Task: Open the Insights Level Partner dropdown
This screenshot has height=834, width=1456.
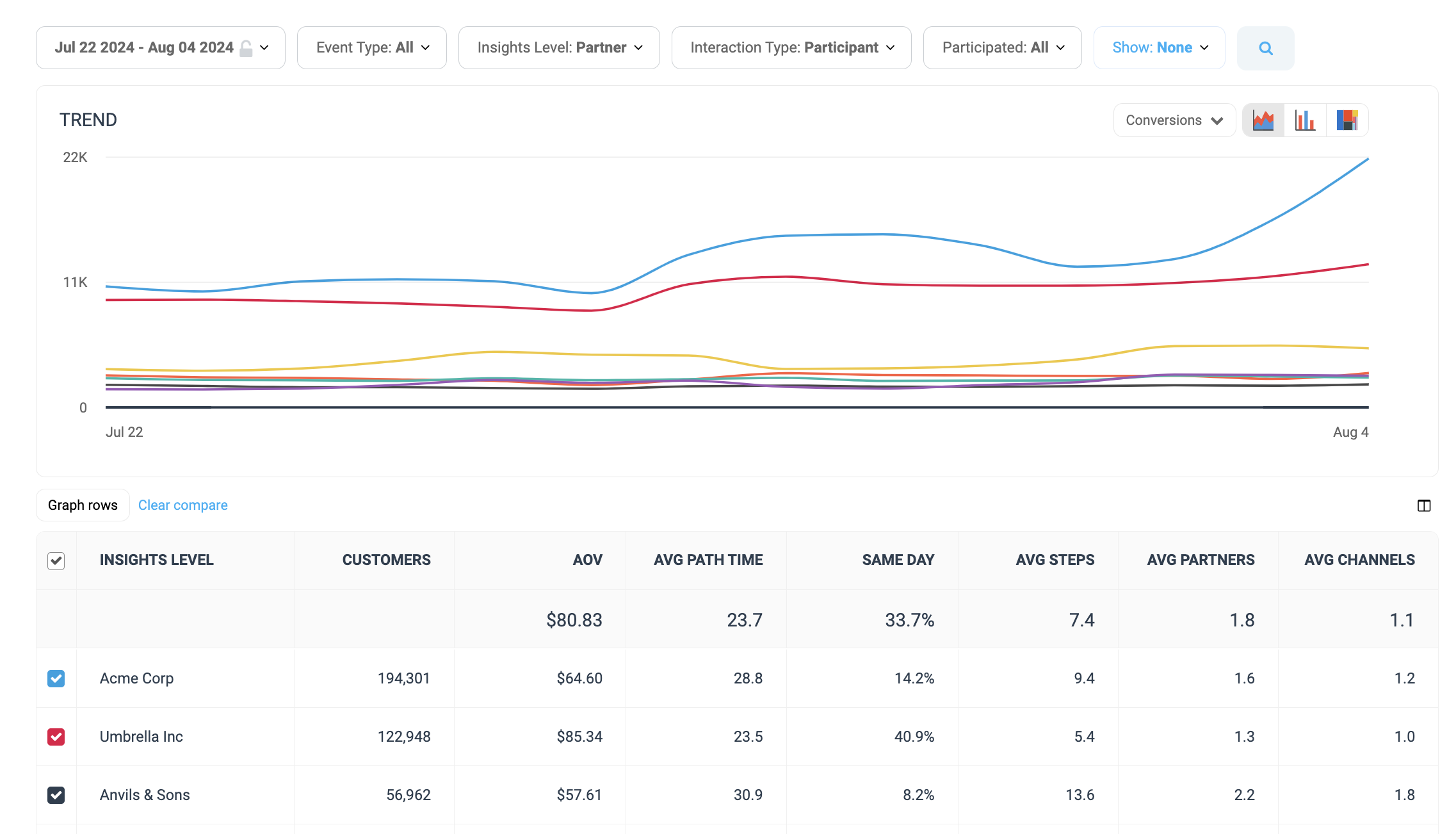Action: click(559, 48)
